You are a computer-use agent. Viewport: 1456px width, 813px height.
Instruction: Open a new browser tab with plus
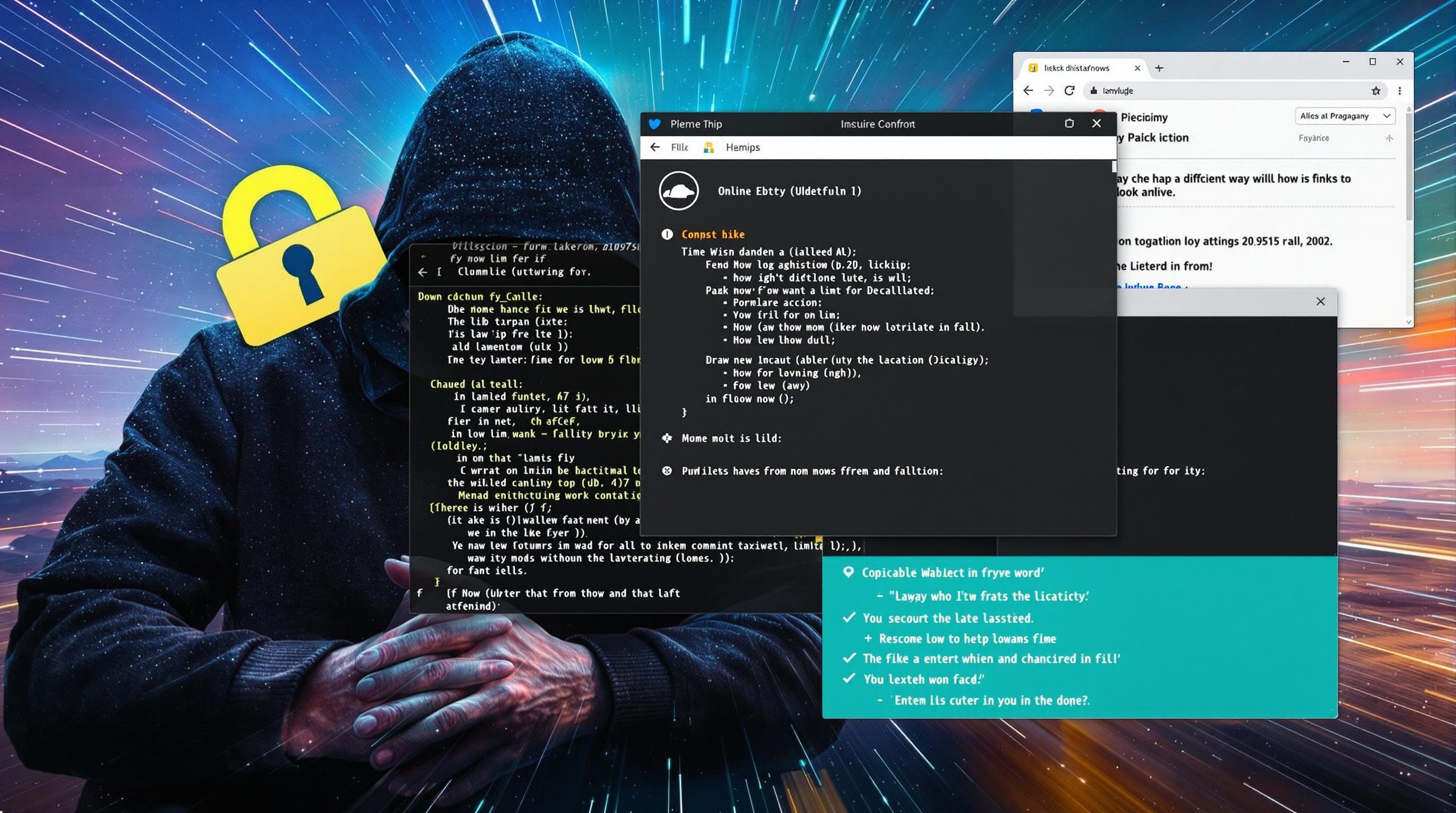pos(1159,68)
